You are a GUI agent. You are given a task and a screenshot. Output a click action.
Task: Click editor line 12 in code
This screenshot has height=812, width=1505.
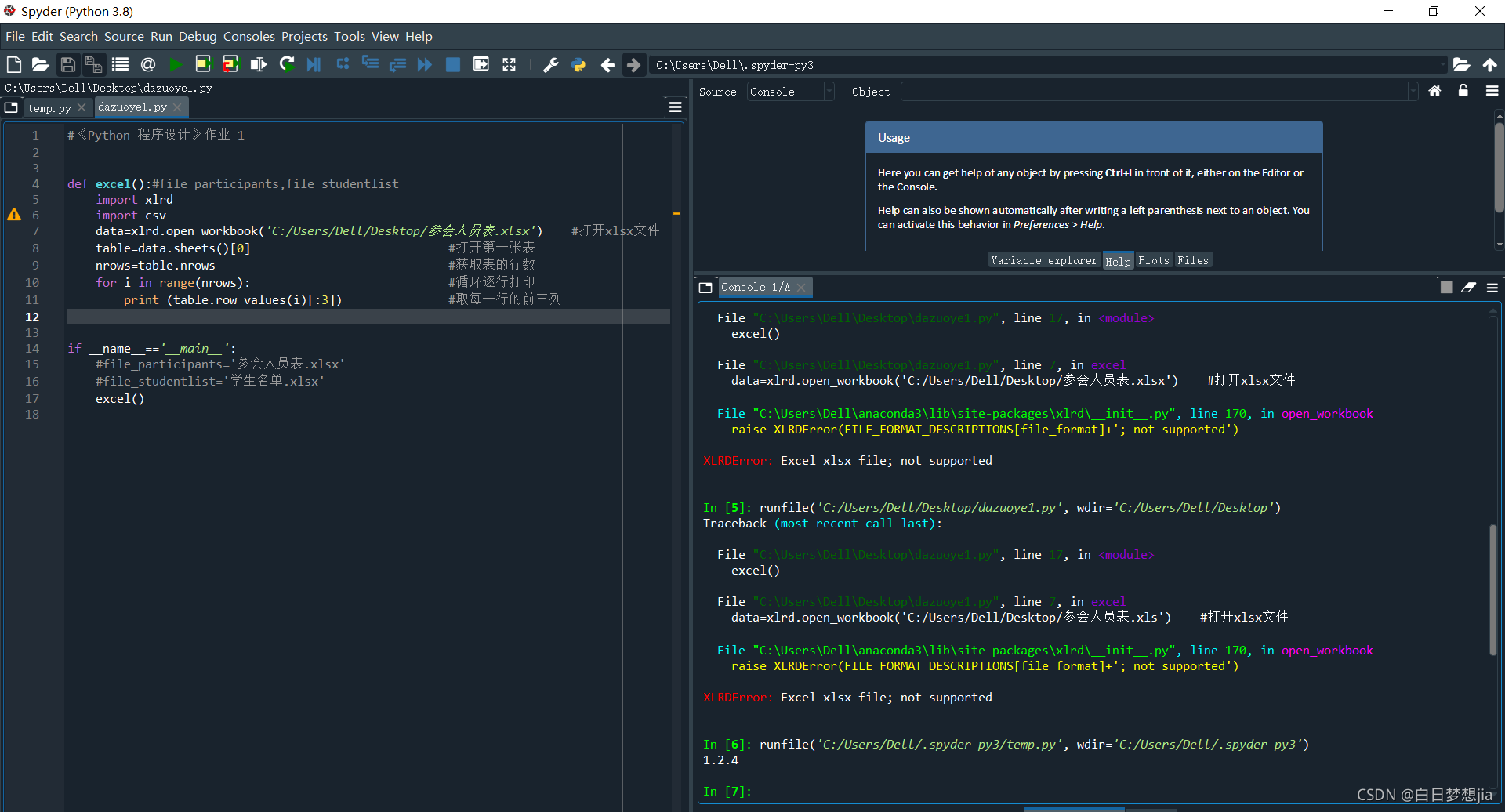(368, 317)
